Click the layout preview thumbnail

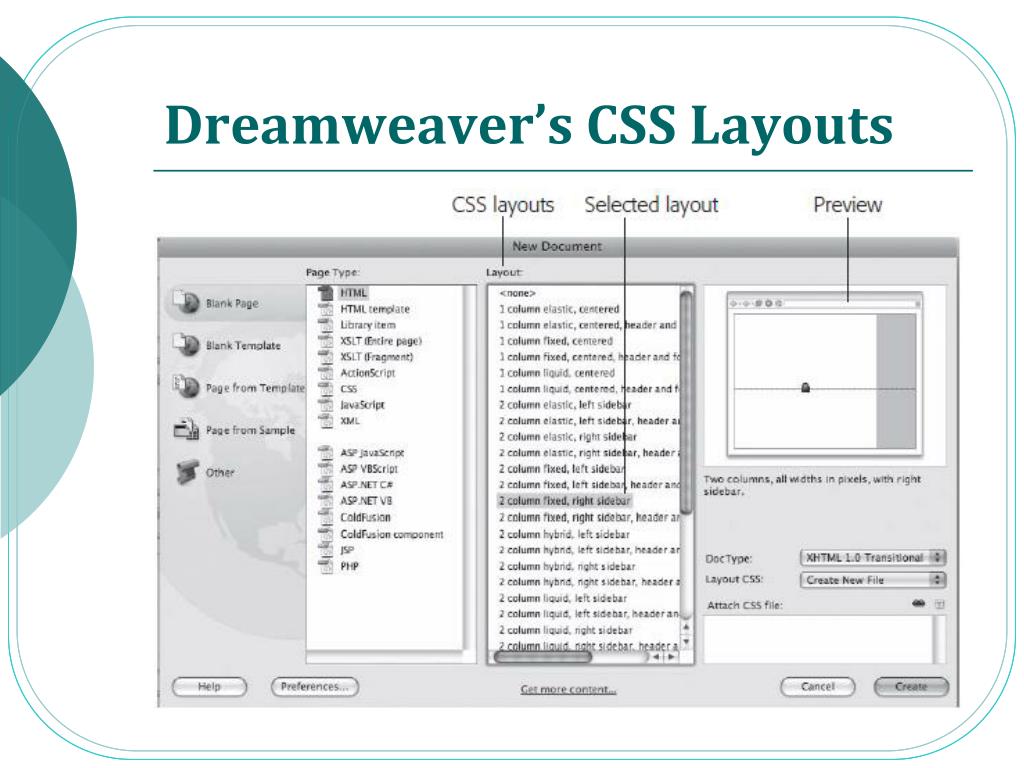pos(824,374)
